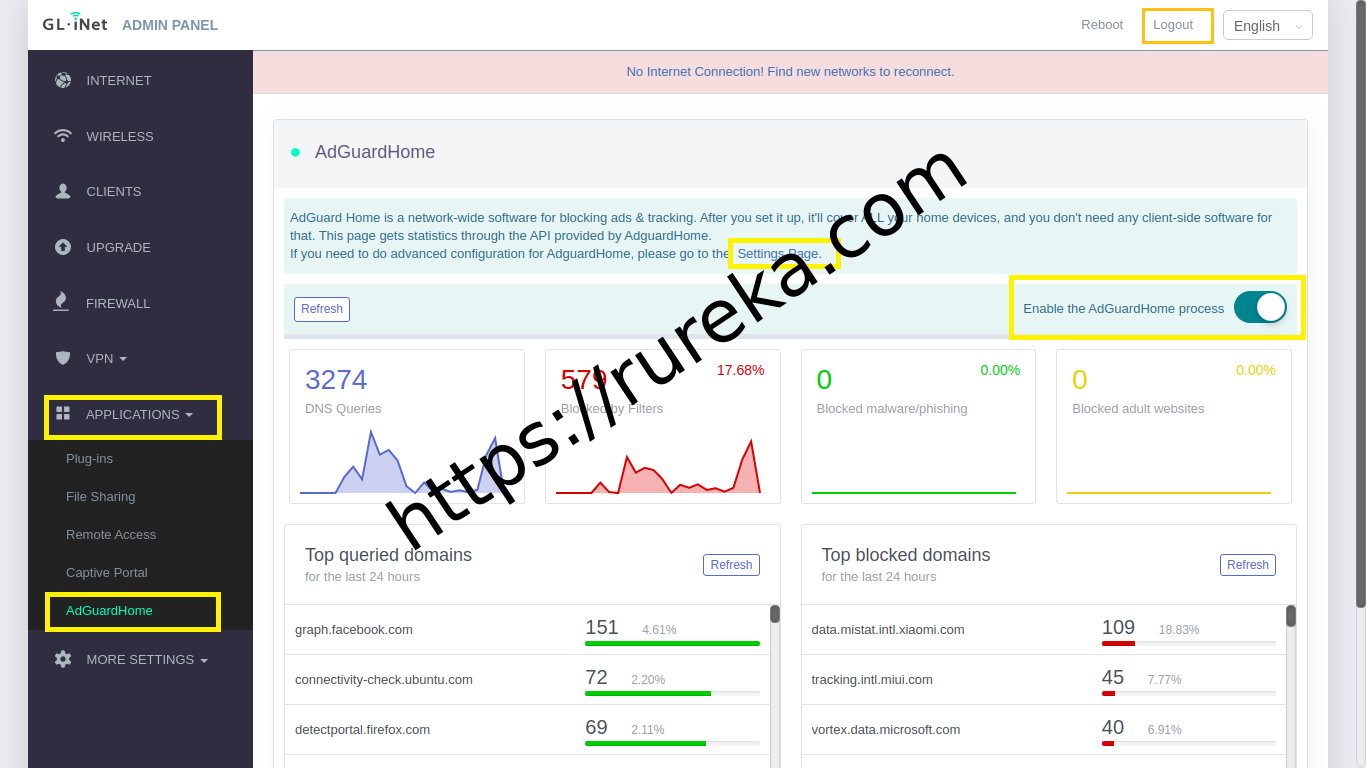Click connectivity-check.ubuntu.com domain row
Viewport: 1366px width, 768px height.
527,680
